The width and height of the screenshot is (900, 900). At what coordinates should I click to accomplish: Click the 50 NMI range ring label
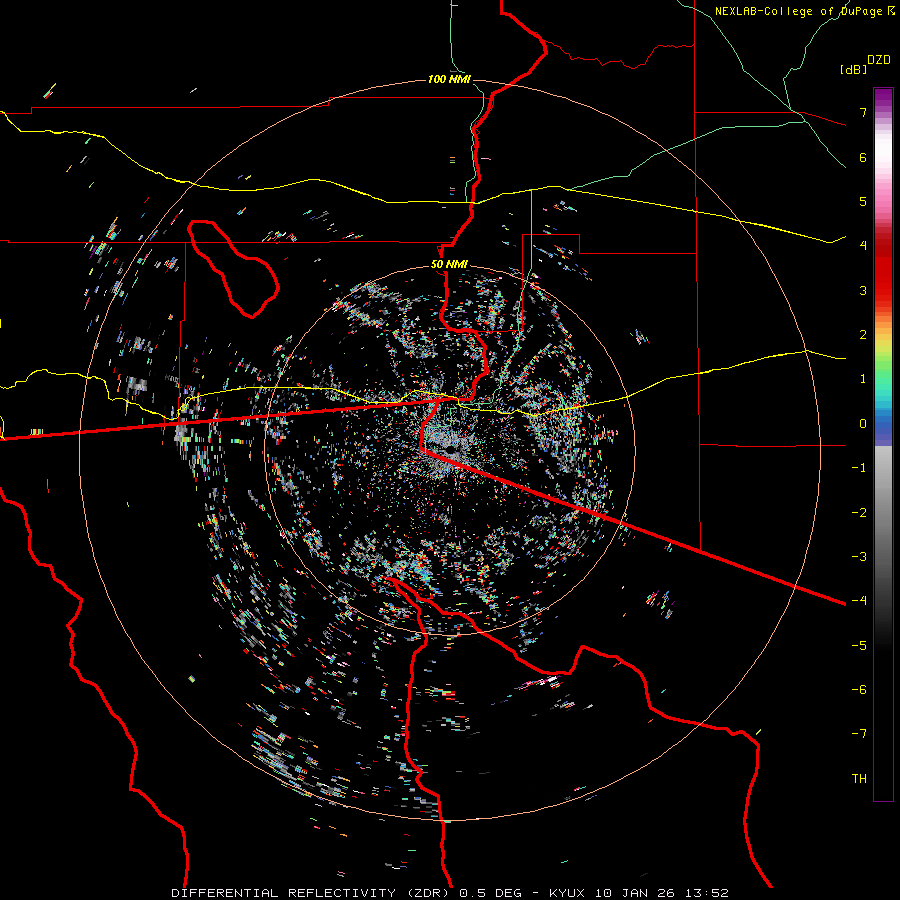[449, 264]
